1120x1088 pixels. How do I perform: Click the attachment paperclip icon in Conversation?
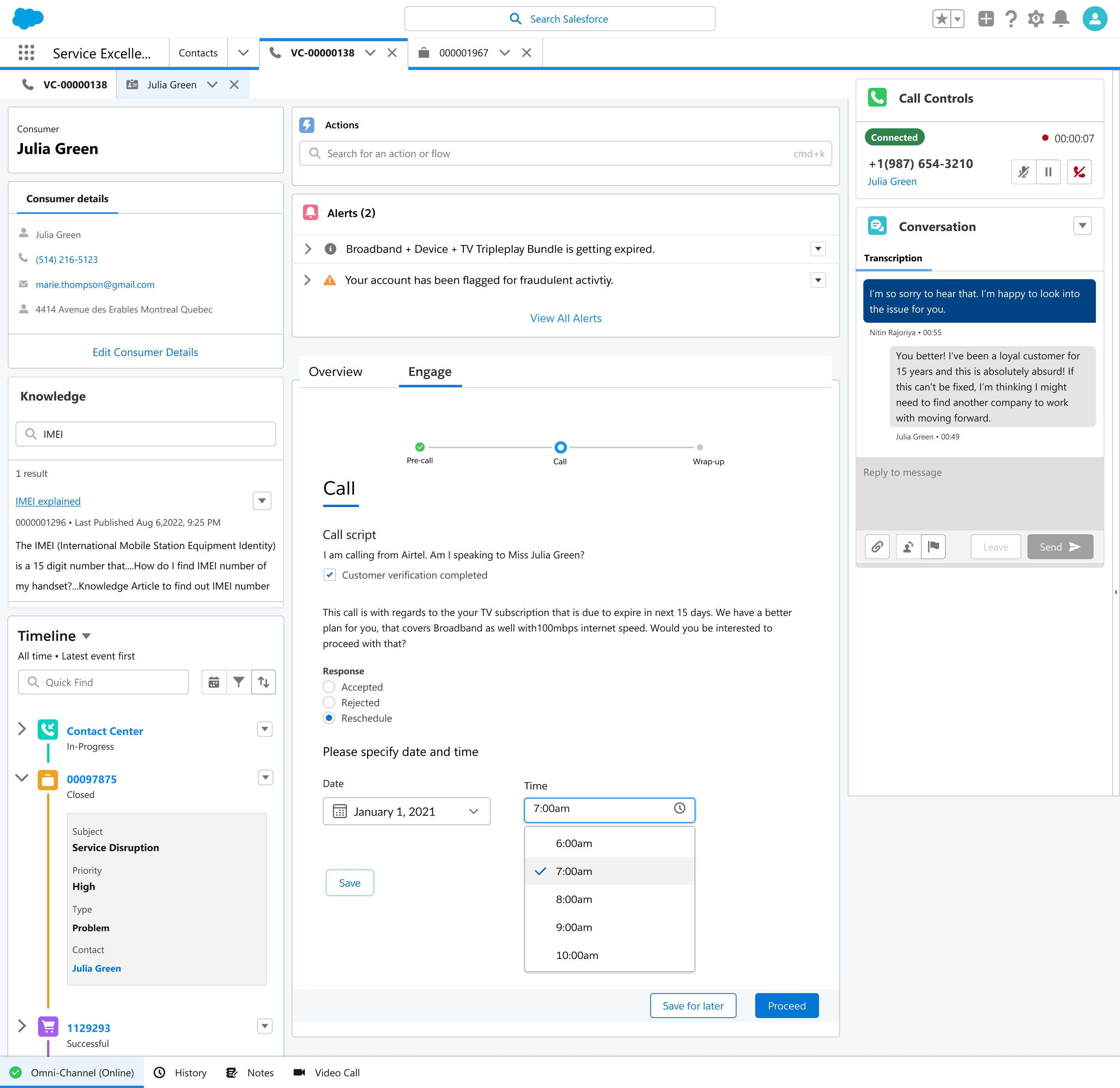pos(877,547)
